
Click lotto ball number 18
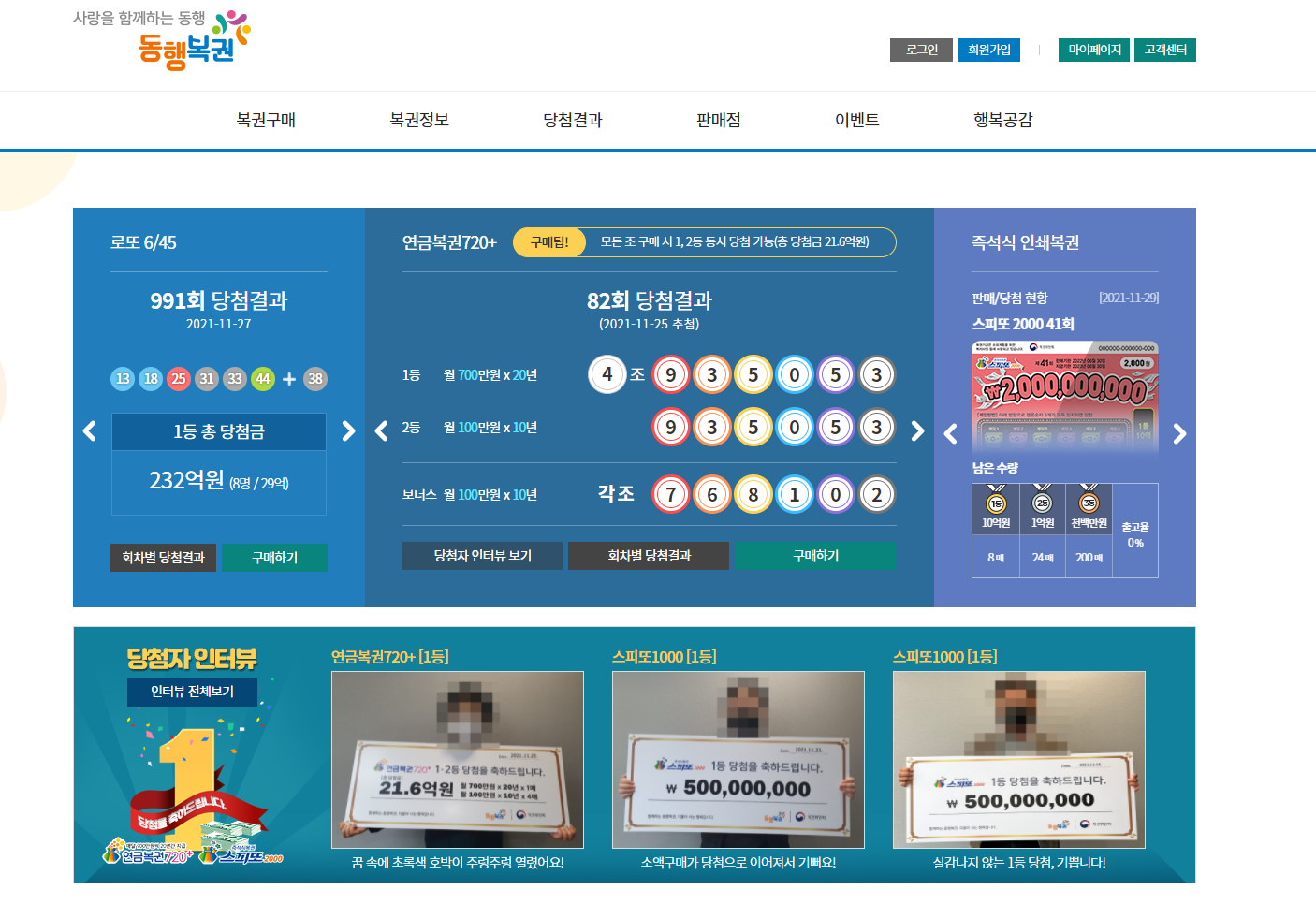click(151, 379)
